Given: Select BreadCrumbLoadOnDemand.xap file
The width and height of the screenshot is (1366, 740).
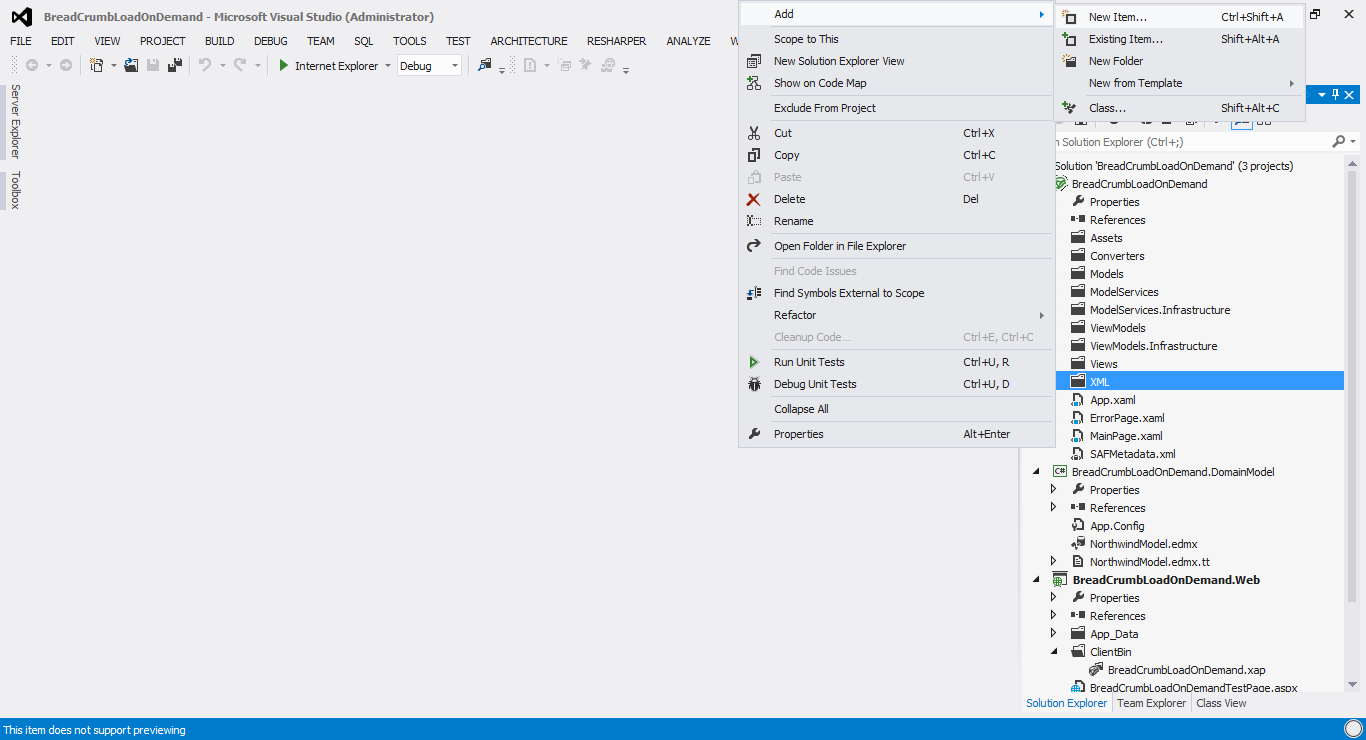Looking at the screenshot, I should coord(1186,670).
